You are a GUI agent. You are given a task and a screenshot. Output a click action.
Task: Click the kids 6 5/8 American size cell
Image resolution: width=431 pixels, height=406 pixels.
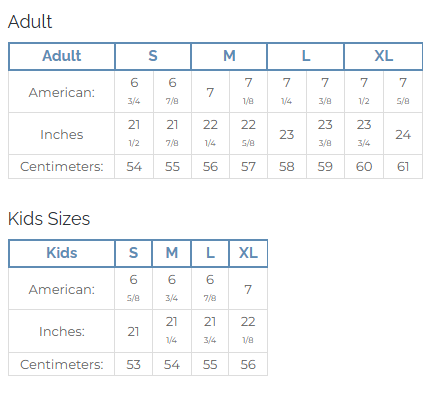pos(133,288)
